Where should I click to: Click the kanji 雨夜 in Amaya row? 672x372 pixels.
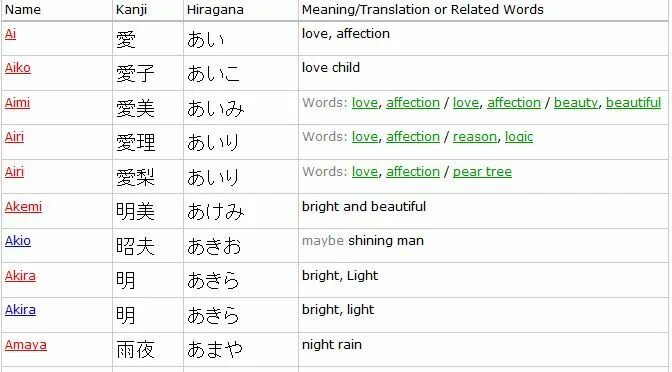135,349
